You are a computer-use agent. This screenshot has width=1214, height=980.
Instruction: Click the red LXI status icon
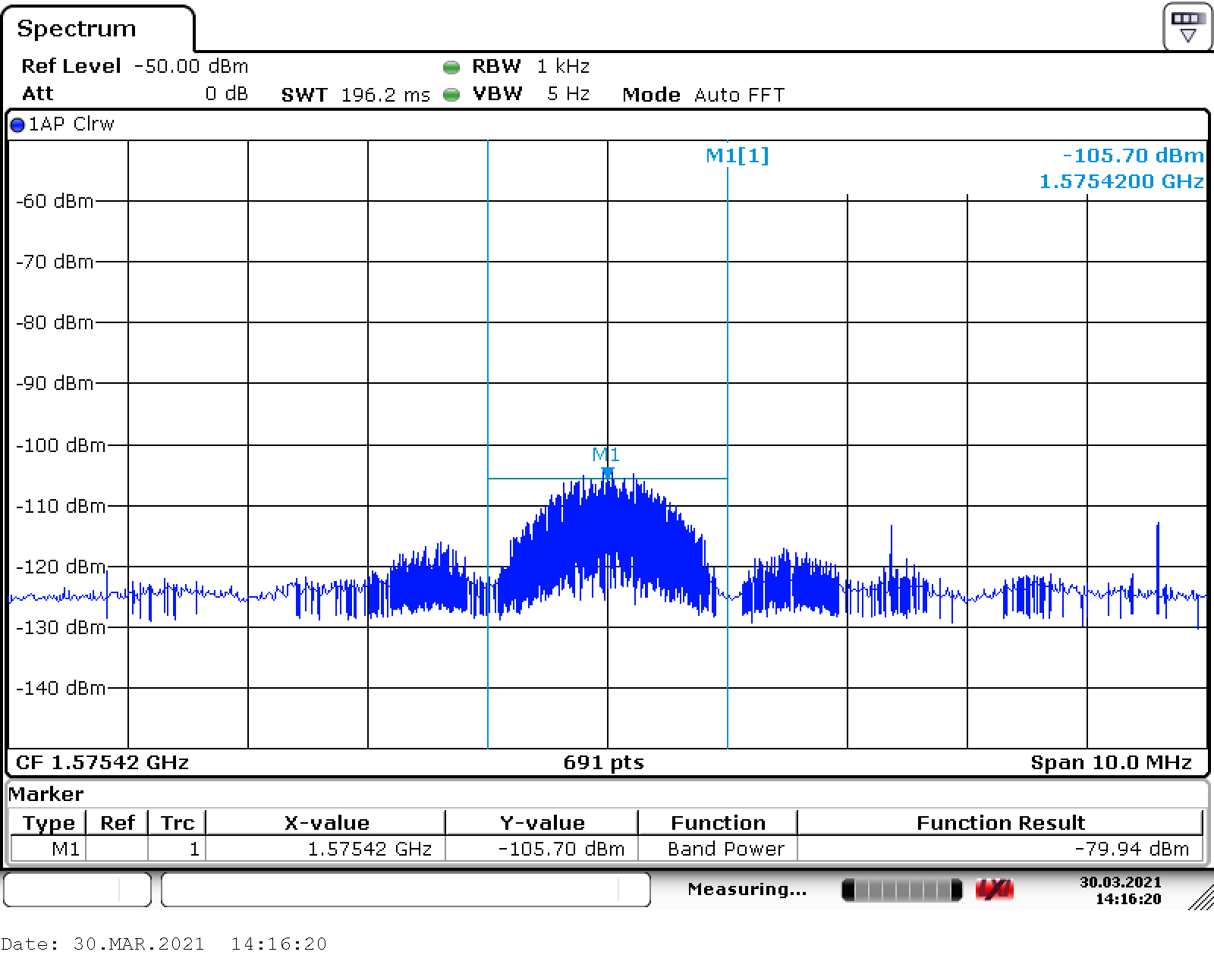click(994, 889)
